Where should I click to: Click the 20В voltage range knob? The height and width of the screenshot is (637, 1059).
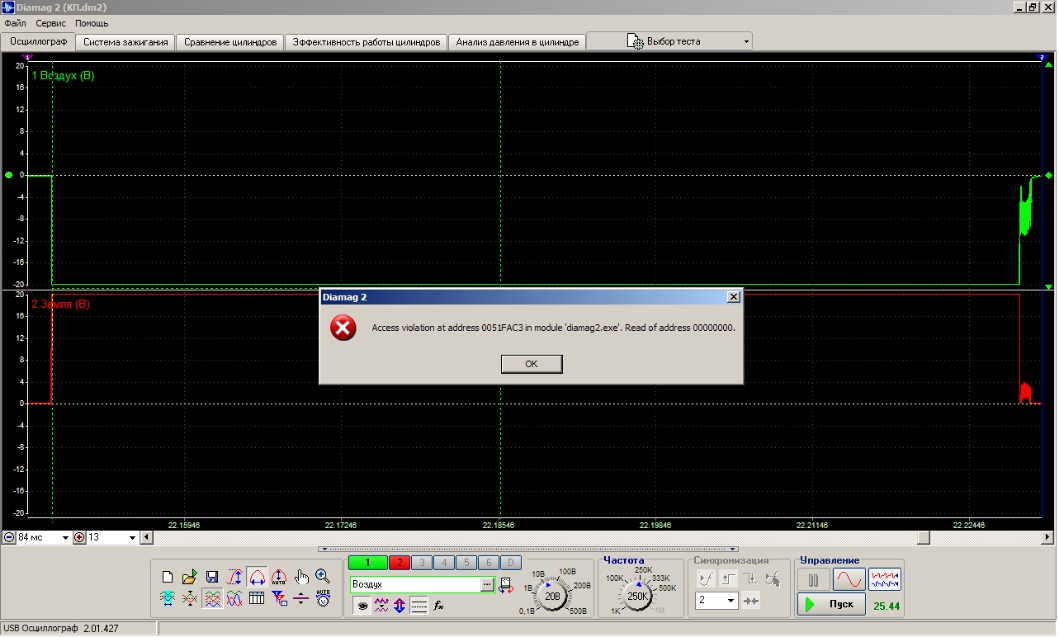[x=552, y=596]
